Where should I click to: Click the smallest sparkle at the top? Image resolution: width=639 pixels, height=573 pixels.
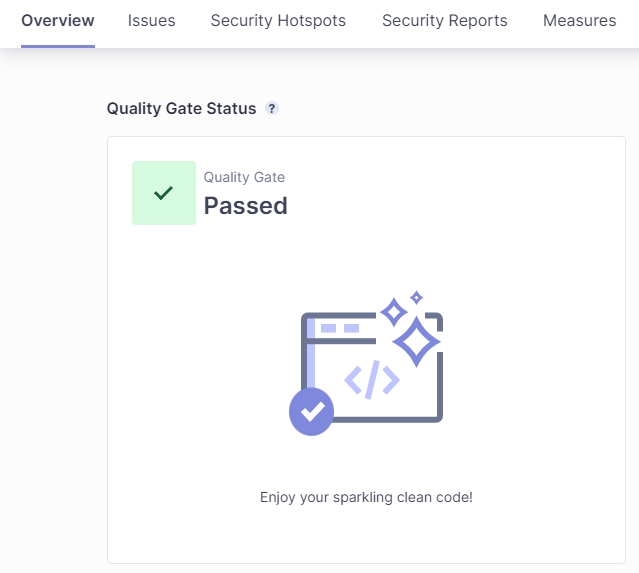[416, 297]
